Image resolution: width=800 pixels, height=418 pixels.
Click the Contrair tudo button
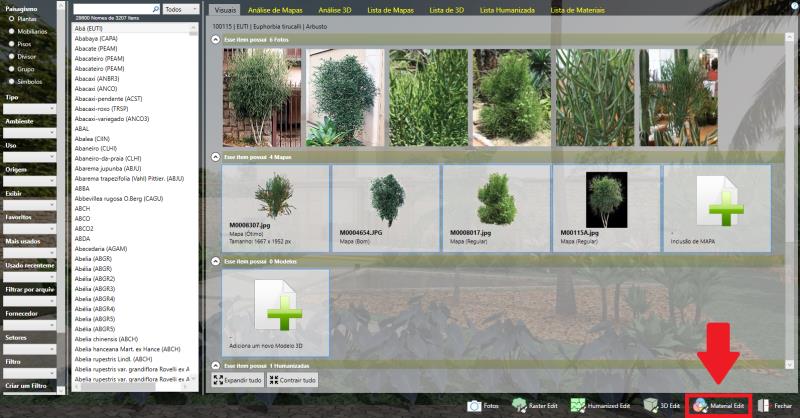pyautogui.click(x=293, y=380)
